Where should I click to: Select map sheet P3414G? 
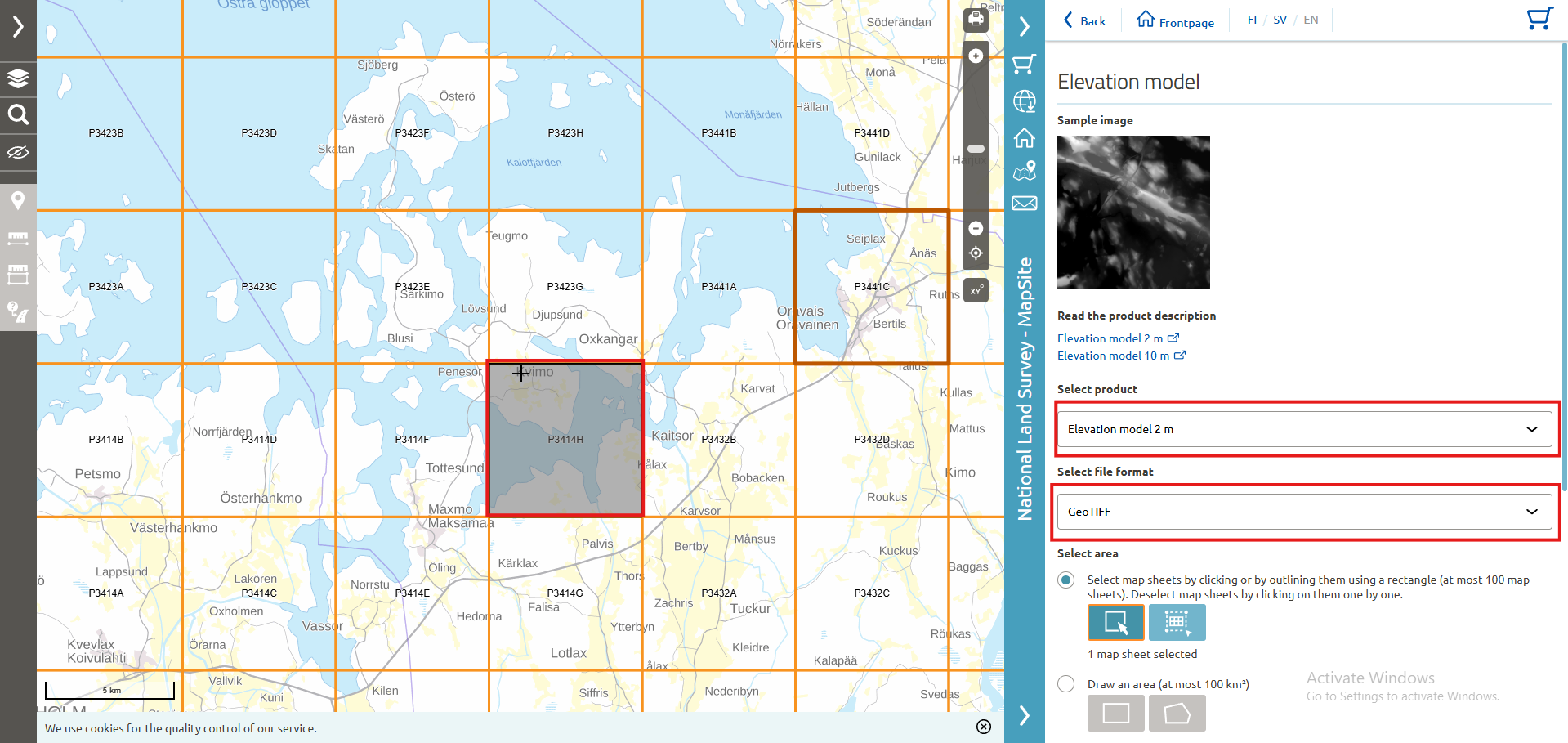(565, 593)
